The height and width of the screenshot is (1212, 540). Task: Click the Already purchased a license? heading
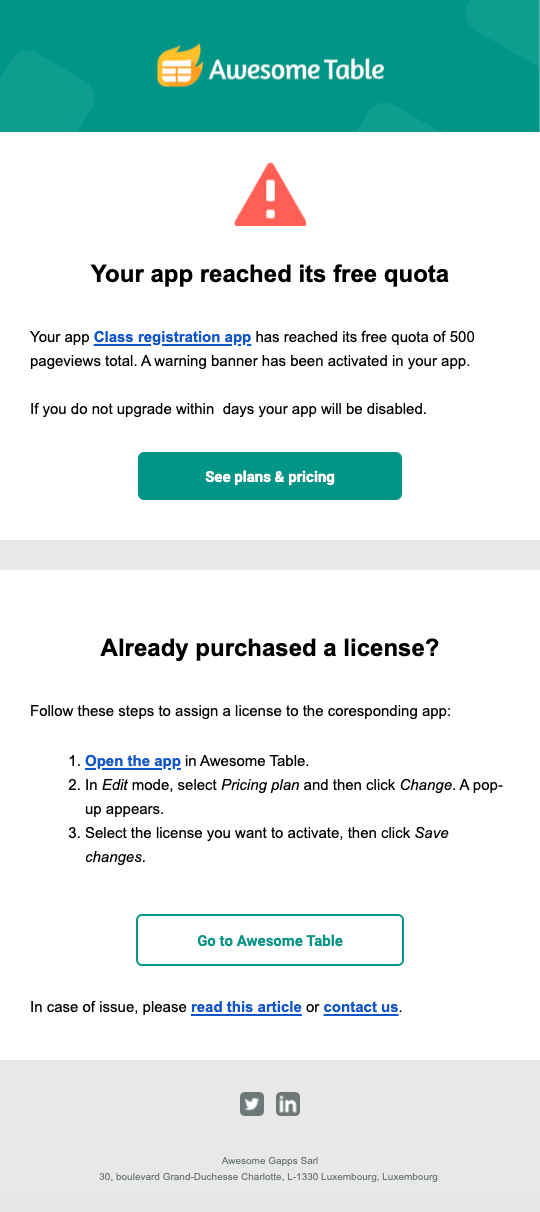click(270, 648)
